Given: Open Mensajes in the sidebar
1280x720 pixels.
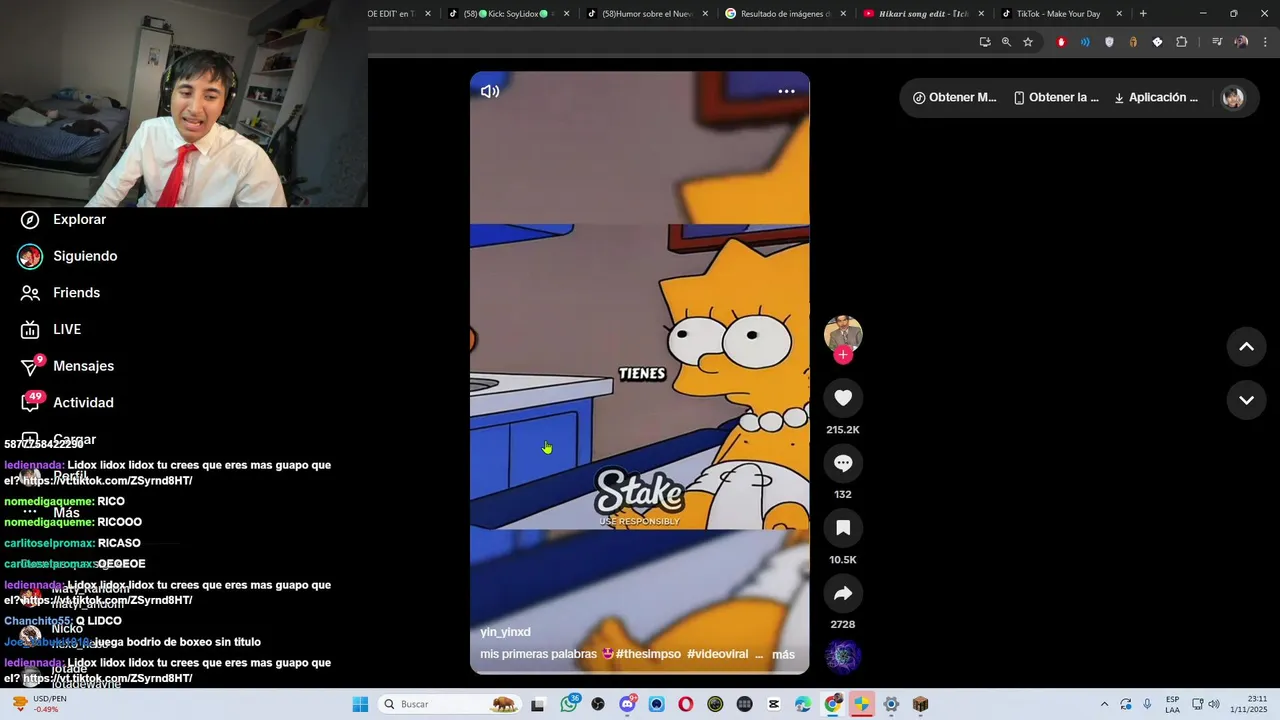Looking at the screenshot, I should pyautogui.click(x=66, y=366).
